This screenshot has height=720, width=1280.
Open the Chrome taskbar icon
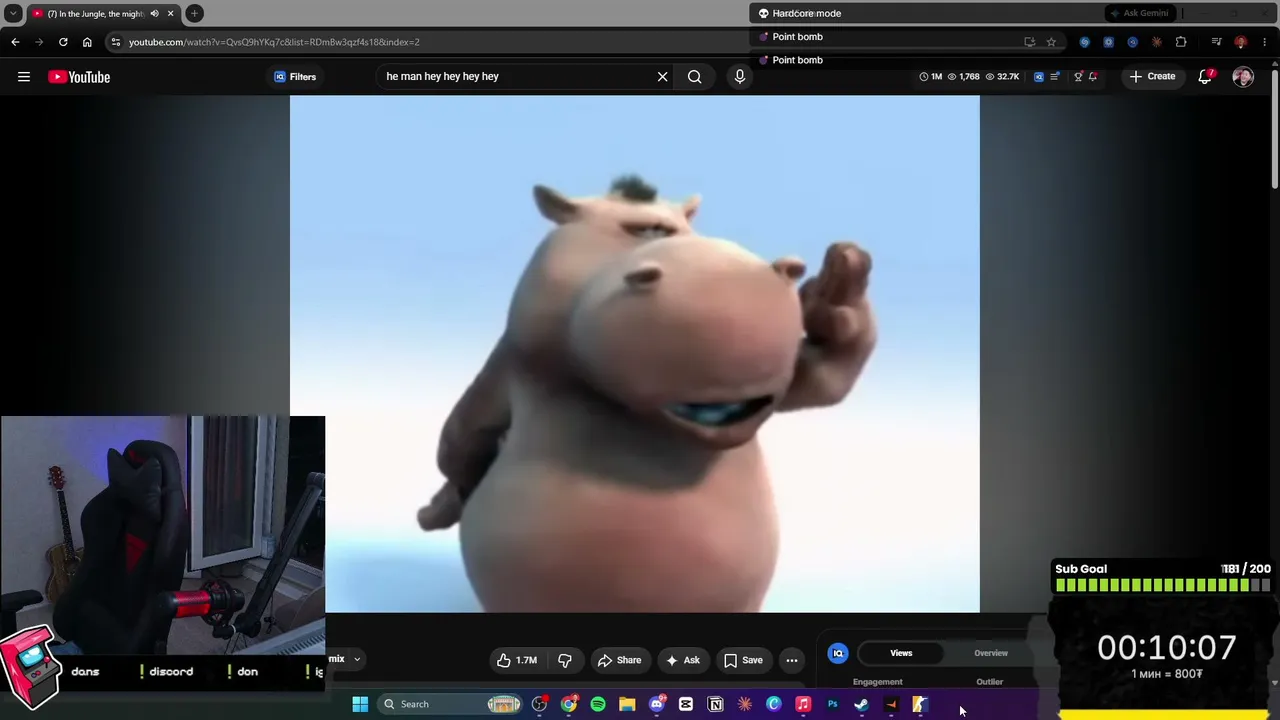point(569,704)
